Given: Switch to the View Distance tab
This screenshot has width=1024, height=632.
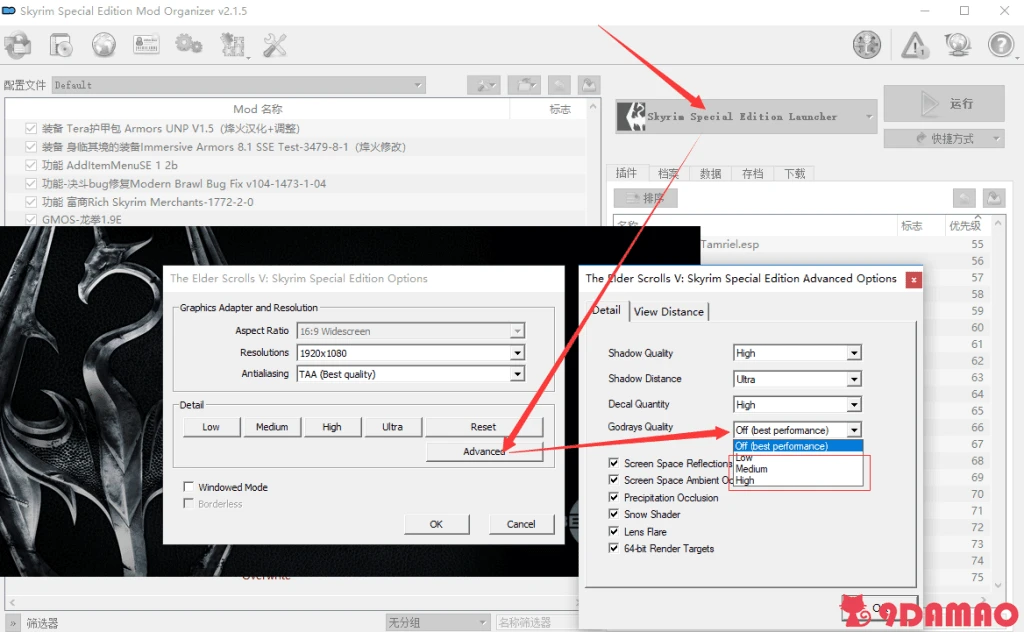Looking at the screenshot, I should click(x=669, y=312).
